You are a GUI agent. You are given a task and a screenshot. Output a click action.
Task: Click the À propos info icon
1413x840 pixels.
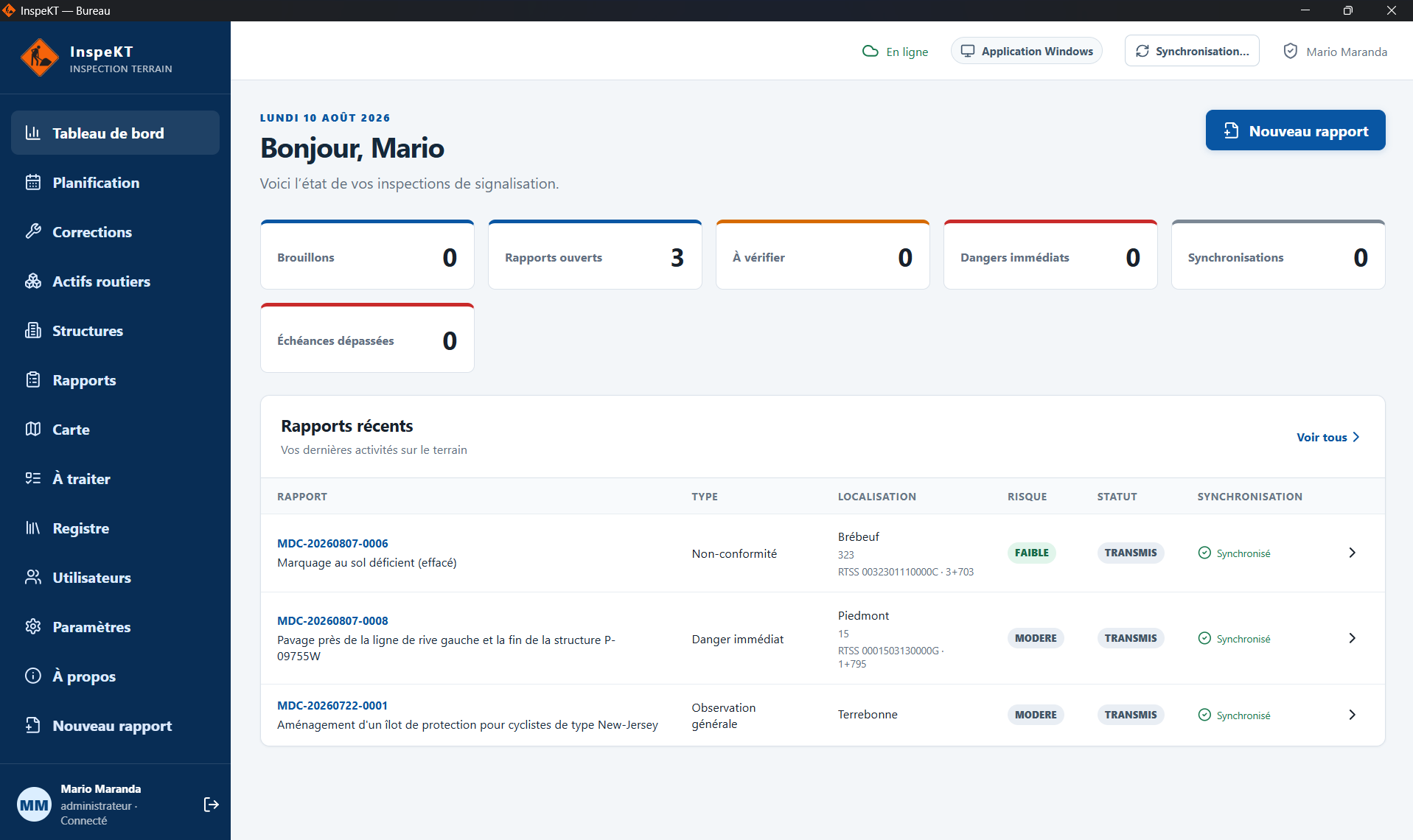tap(33, 676)
